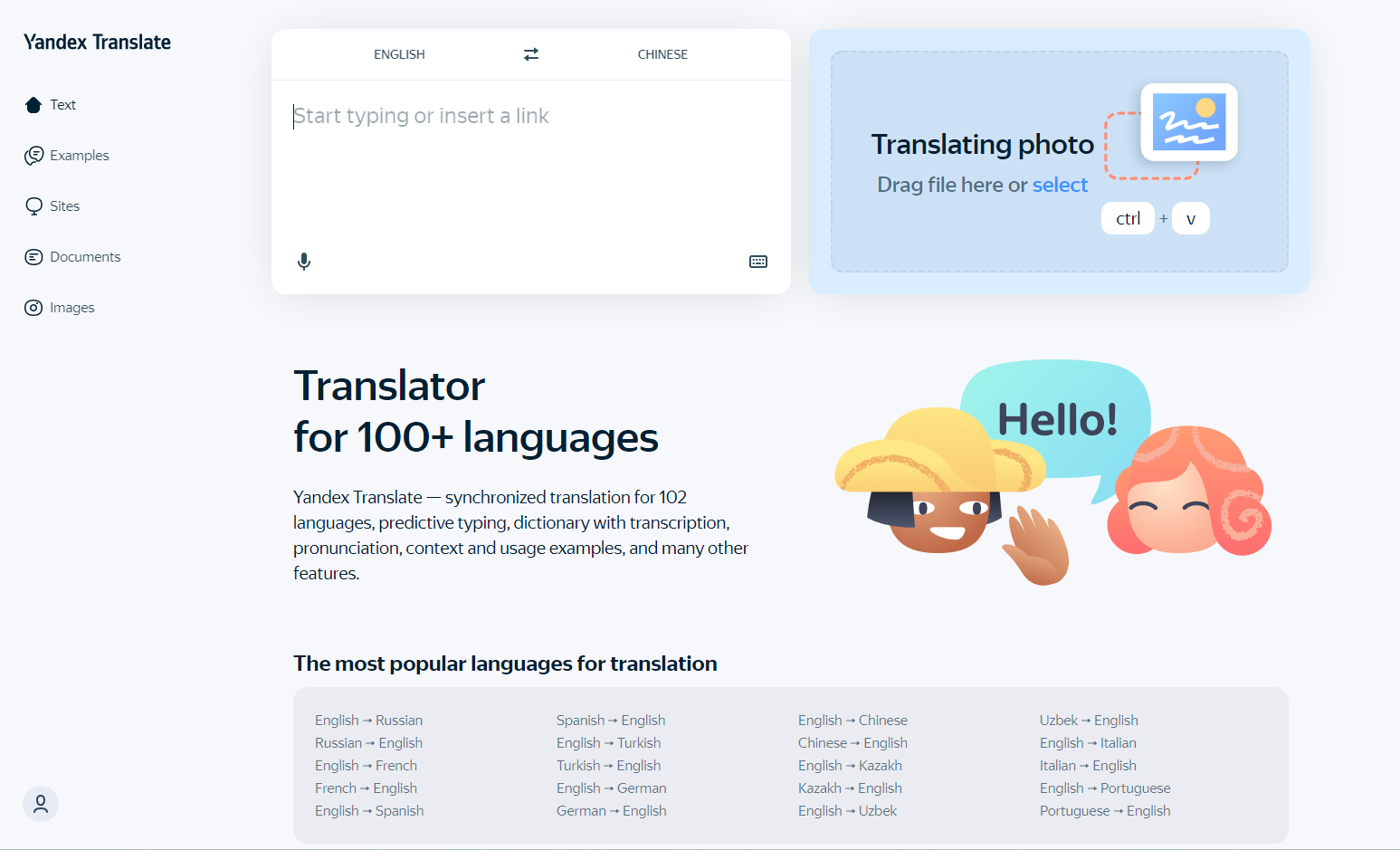Select Uzbek → English language pair
The image size is (1400, 850).
pyautogui.click(x=1089, y=721)
